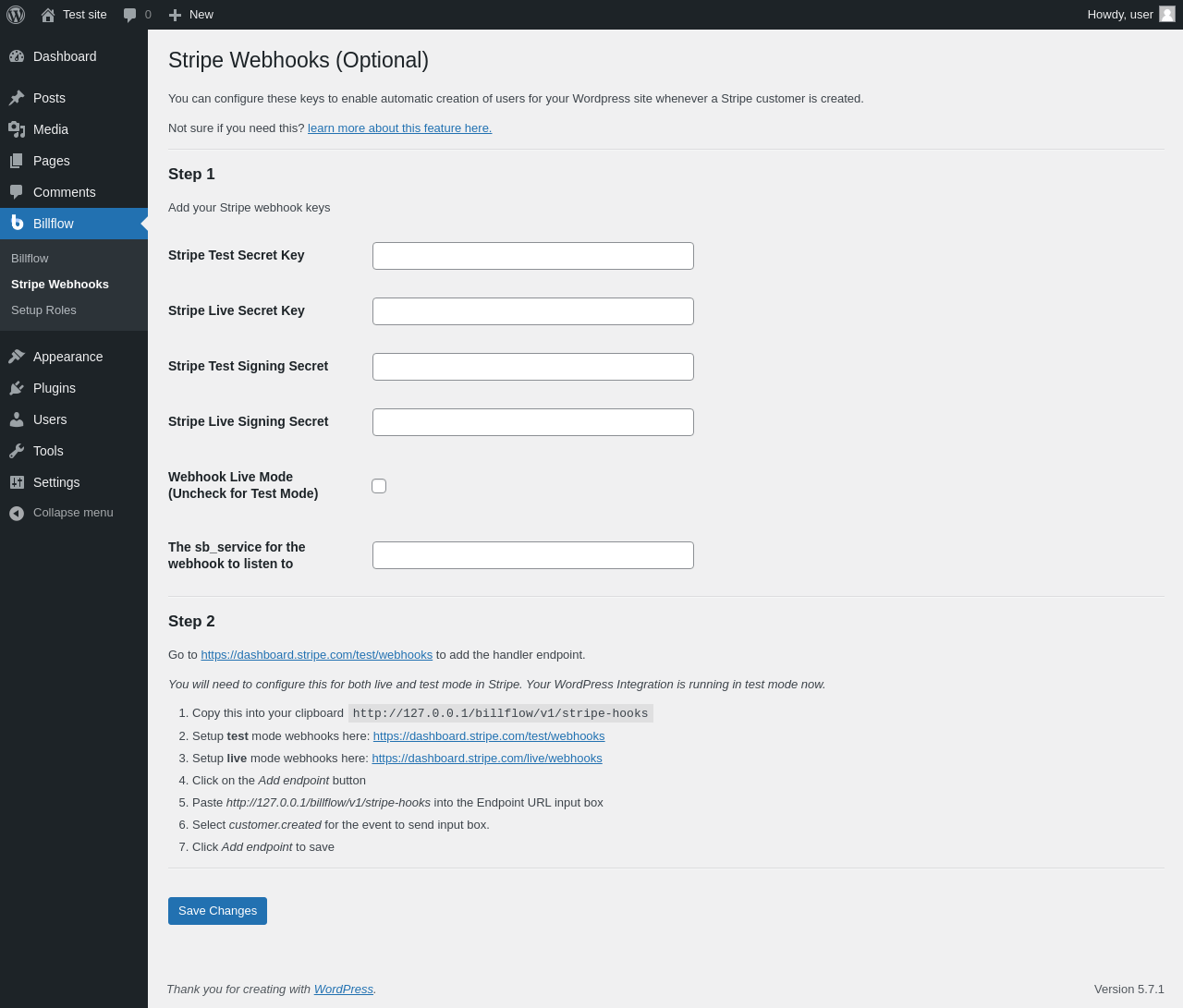Image resolution: width=1183 pixels, height=1008 pixels.
Task: Open the user avatar in top bar
Action: click(x=1167, y=14)
